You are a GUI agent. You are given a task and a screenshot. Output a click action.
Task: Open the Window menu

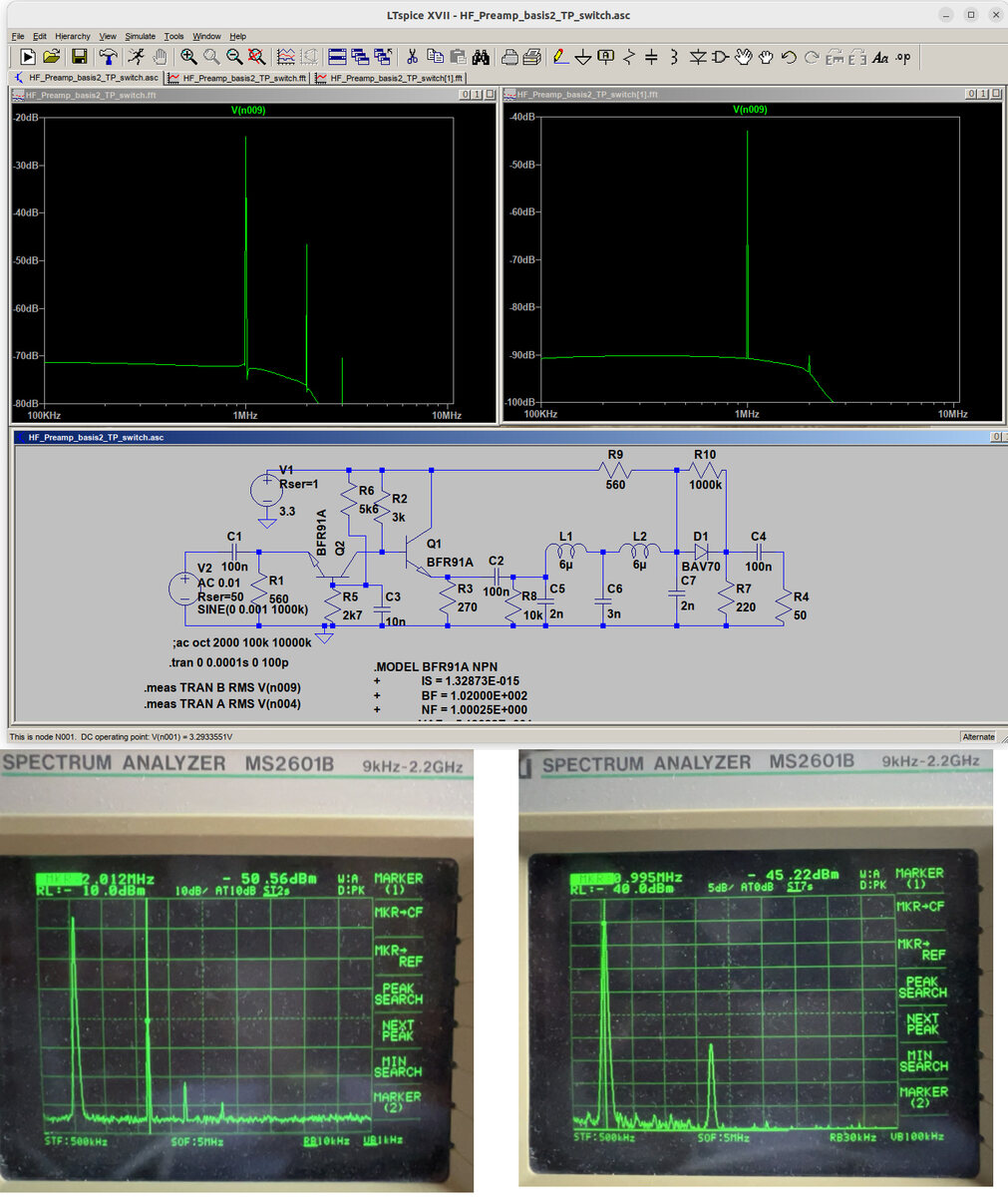point(207,36)
